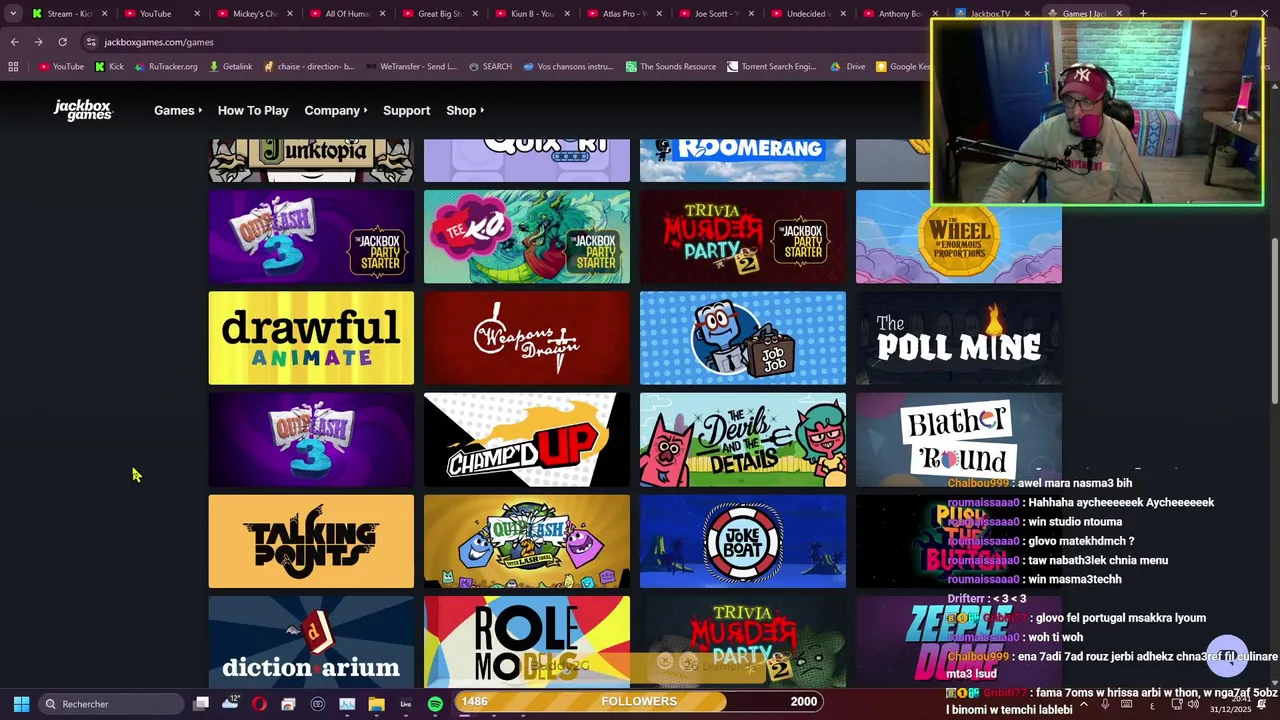Open the Drive bookmark

(x=848, y=67)
